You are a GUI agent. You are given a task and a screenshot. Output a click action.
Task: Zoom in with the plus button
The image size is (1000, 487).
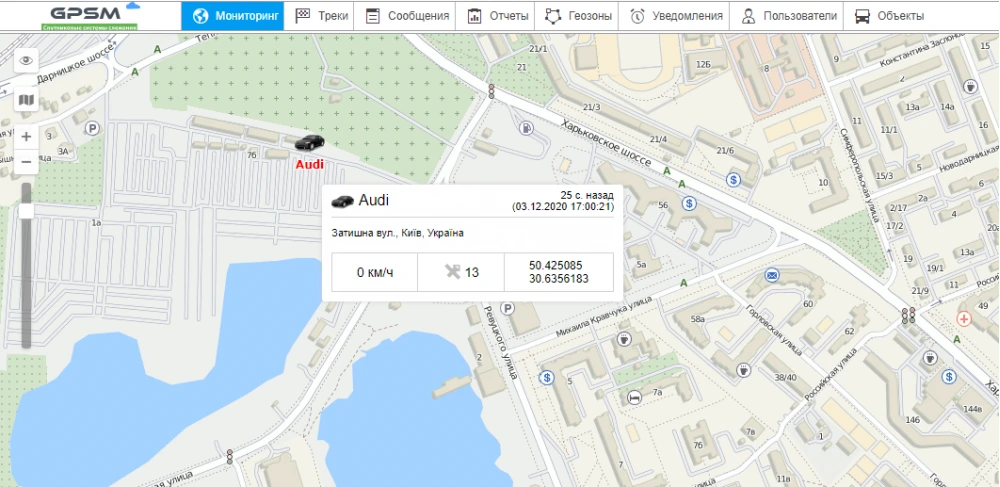click(x=26, y=136)
